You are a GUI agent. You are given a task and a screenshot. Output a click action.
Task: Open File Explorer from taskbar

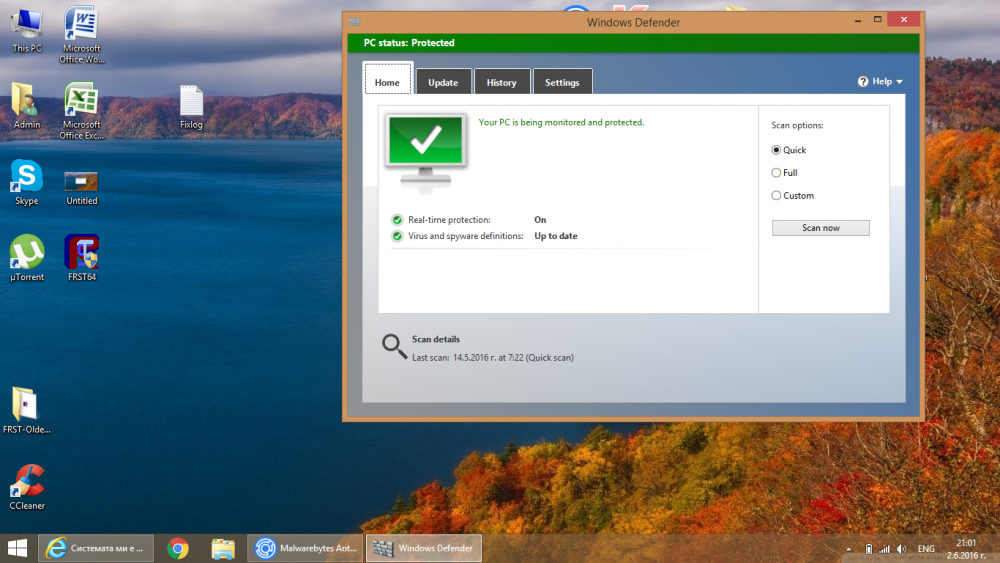(x=223, y=548)
